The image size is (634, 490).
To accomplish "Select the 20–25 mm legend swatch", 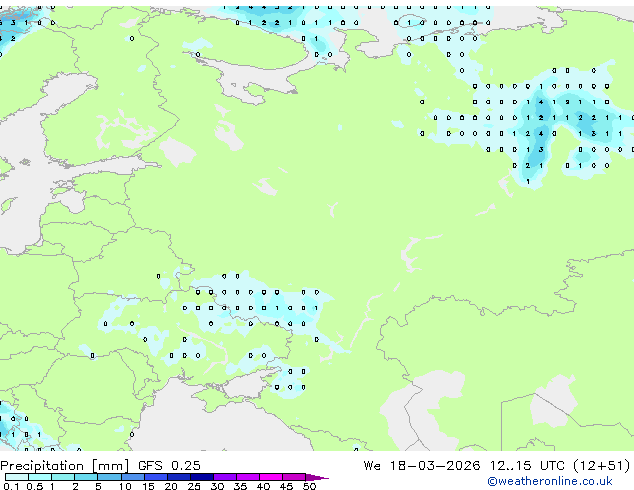I will pyautogui.click(x=179, y=477).
